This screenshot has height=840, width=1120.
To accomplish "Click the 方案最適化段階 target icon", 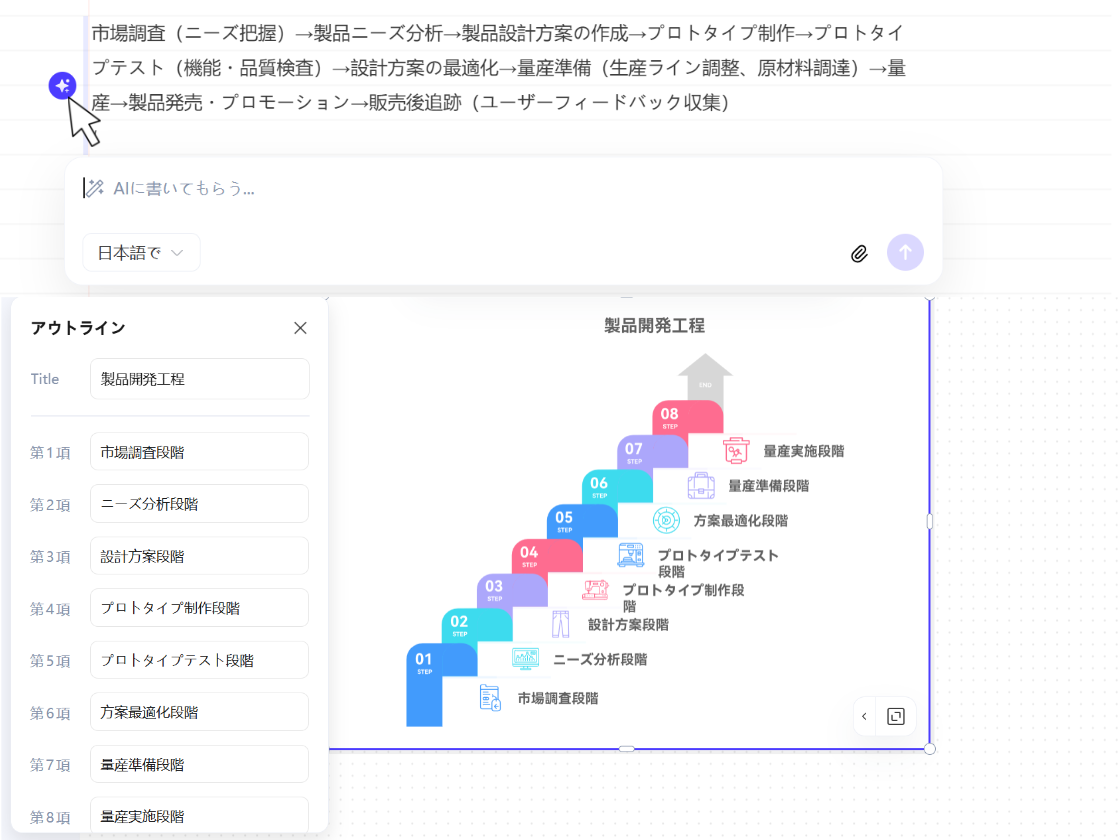I will point(666,521).
